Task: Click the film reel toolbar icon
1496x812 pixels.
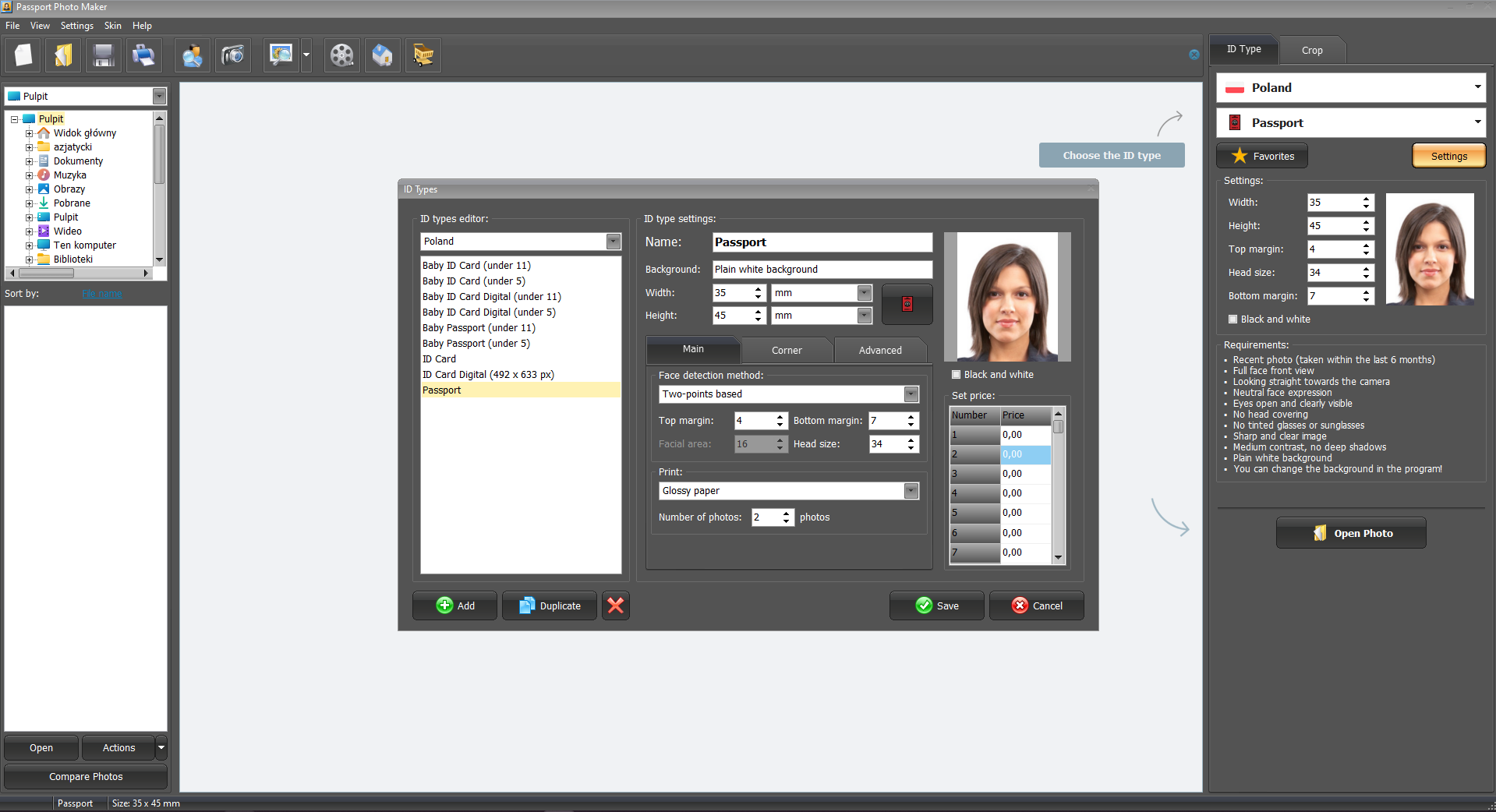Action: (x=341, y=55)
